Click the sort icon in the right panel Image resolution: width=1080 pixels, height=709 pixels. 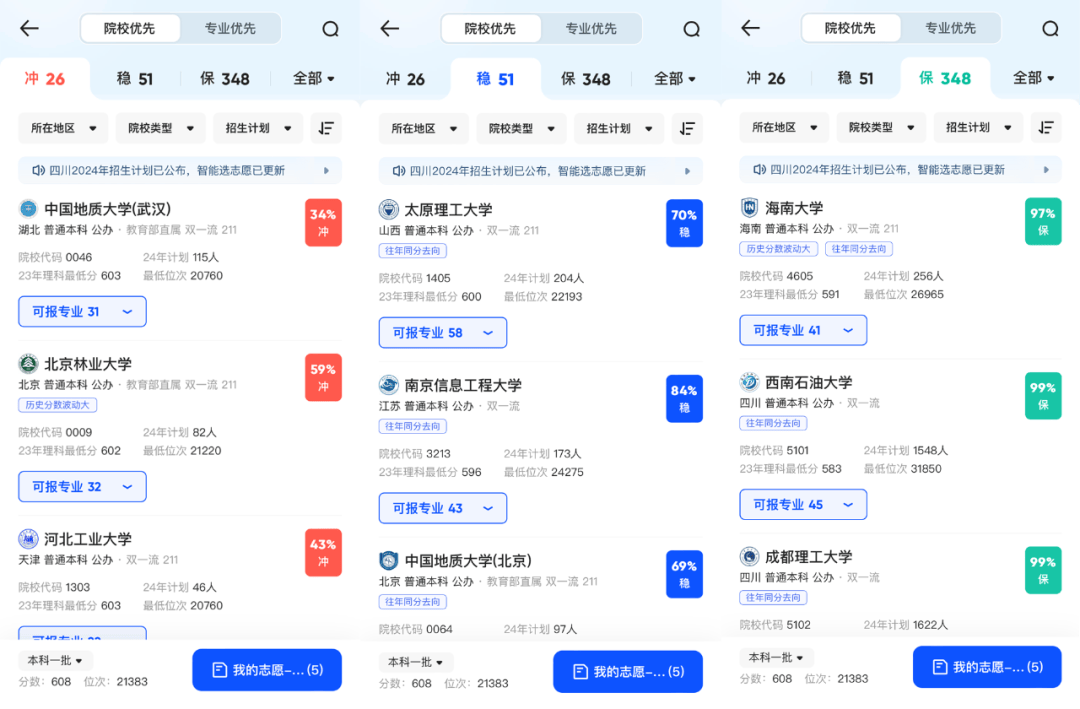1046,127
